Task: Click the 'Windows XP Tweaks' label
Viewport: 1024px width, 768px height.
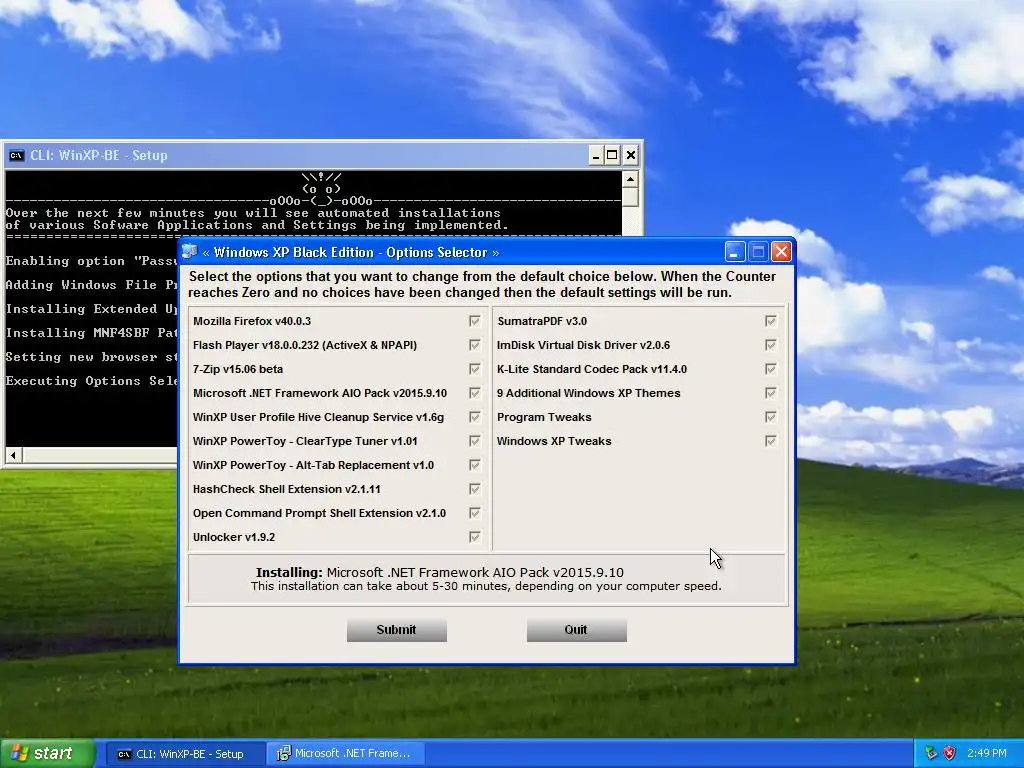Action: tap(554, 441)
